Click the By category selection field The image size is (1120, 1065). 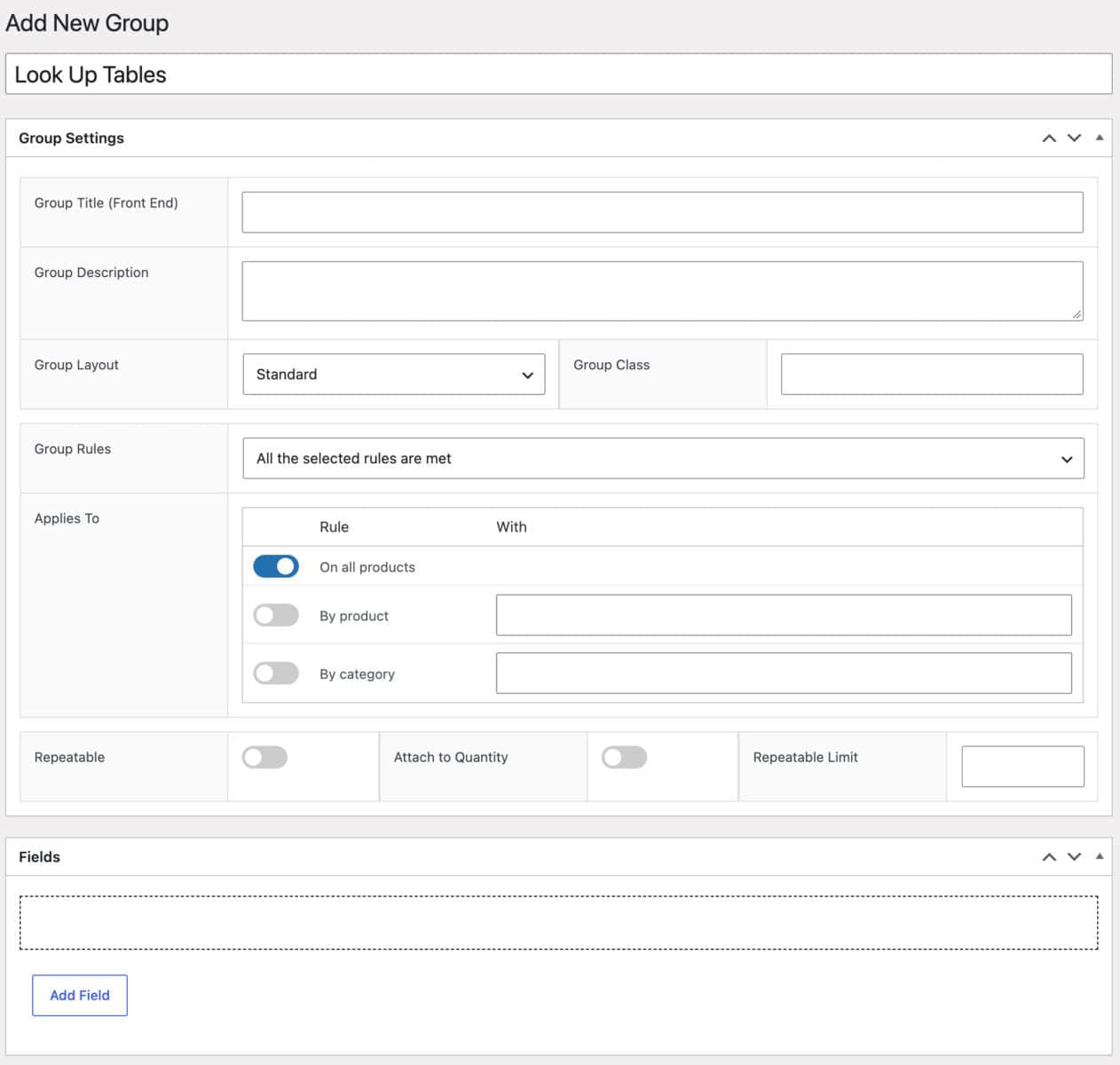tap(784, 673)
